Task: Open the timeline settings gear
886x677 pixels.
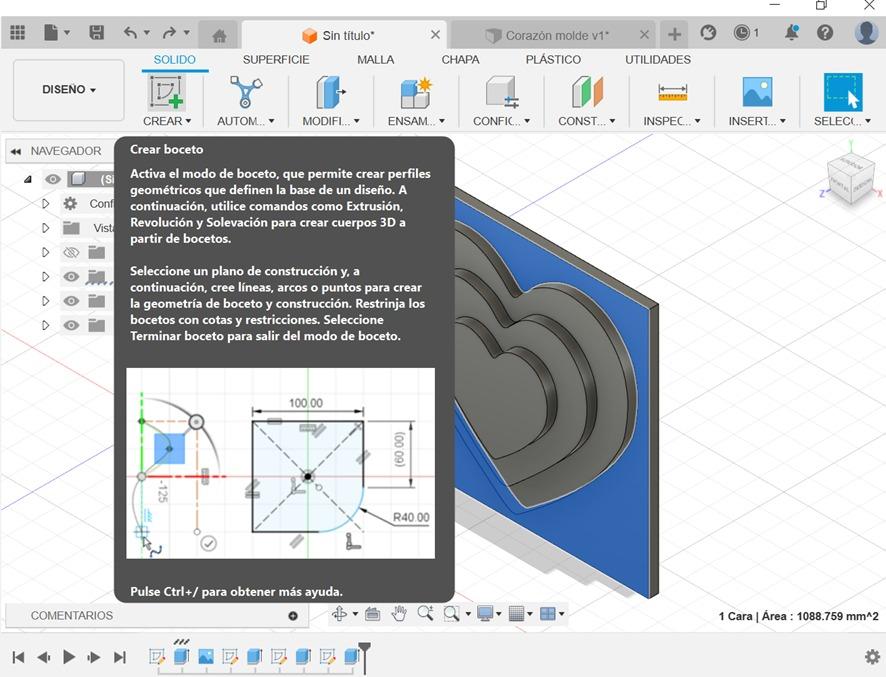Action: pos(872,657)
